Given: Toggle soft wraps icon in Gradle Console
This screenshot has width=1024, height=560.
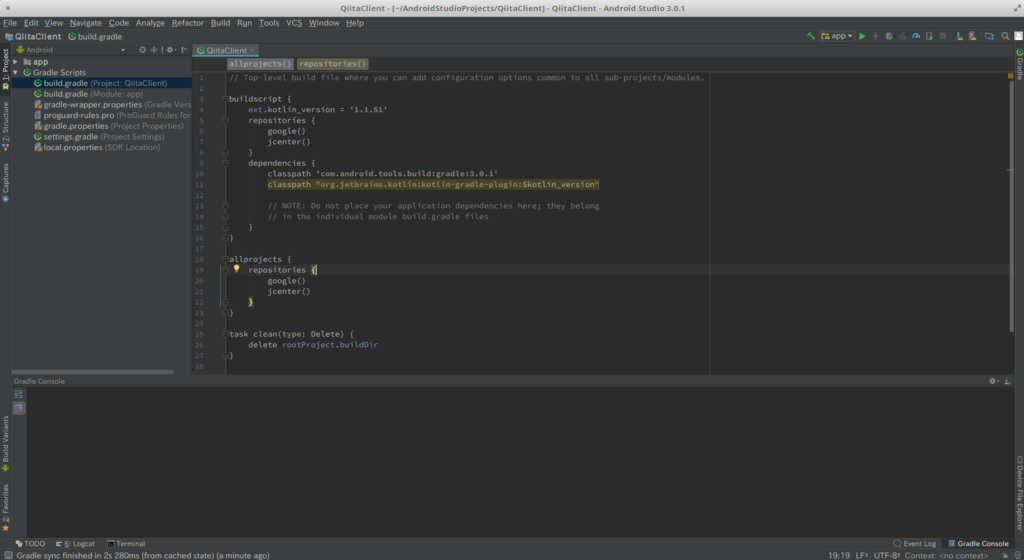Looking at the screenshot, I should 19,394.
